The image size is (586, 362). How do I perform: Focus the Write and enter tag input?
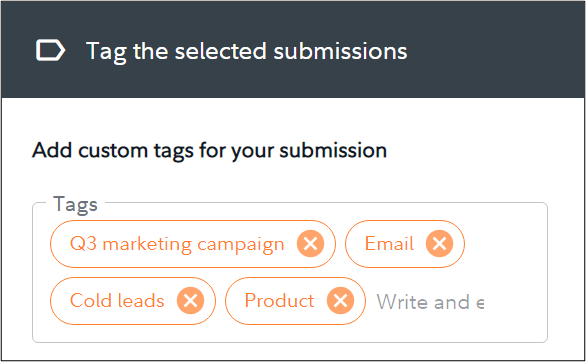click(x=430, y=302)
